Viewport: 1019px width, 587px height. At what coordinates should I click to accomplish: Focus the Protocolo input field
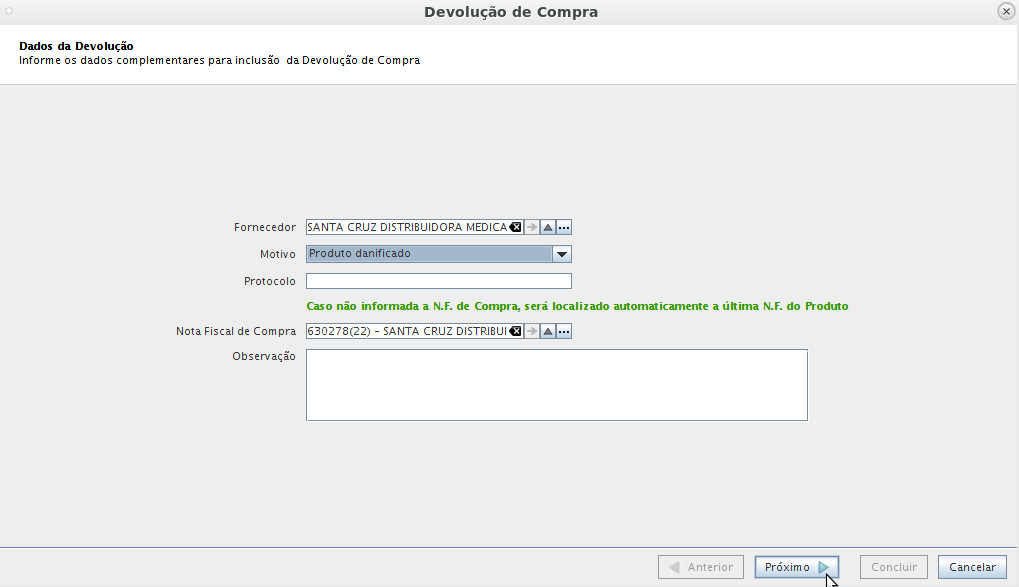(x=439, y=281)
